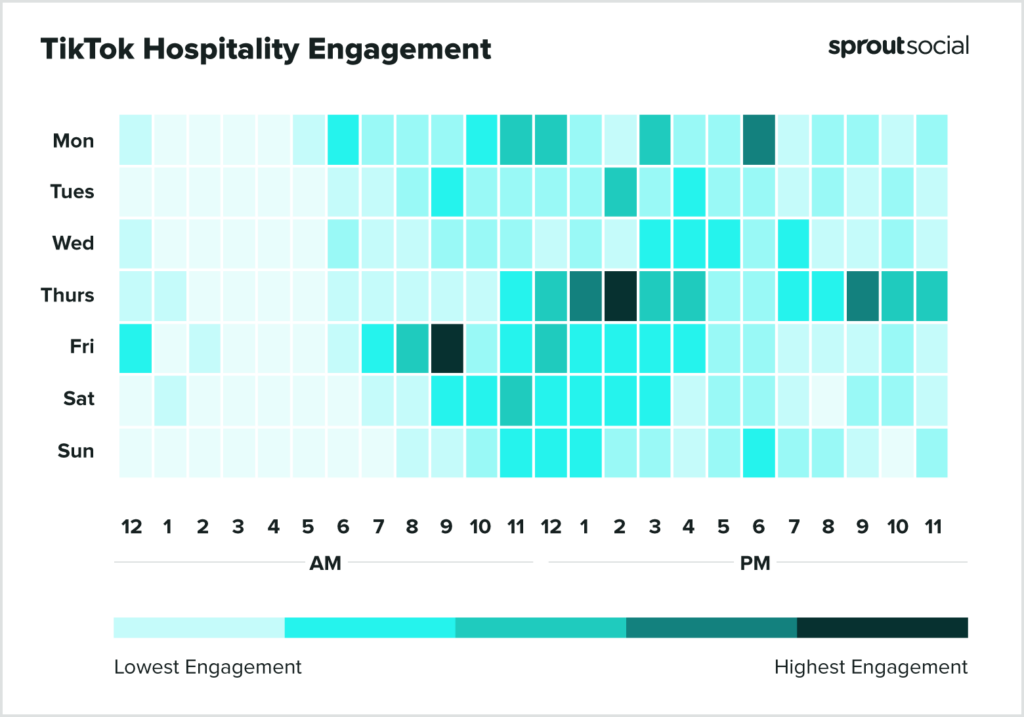Click the "Lowest Engagement" legend label

[x=207, y=667]
